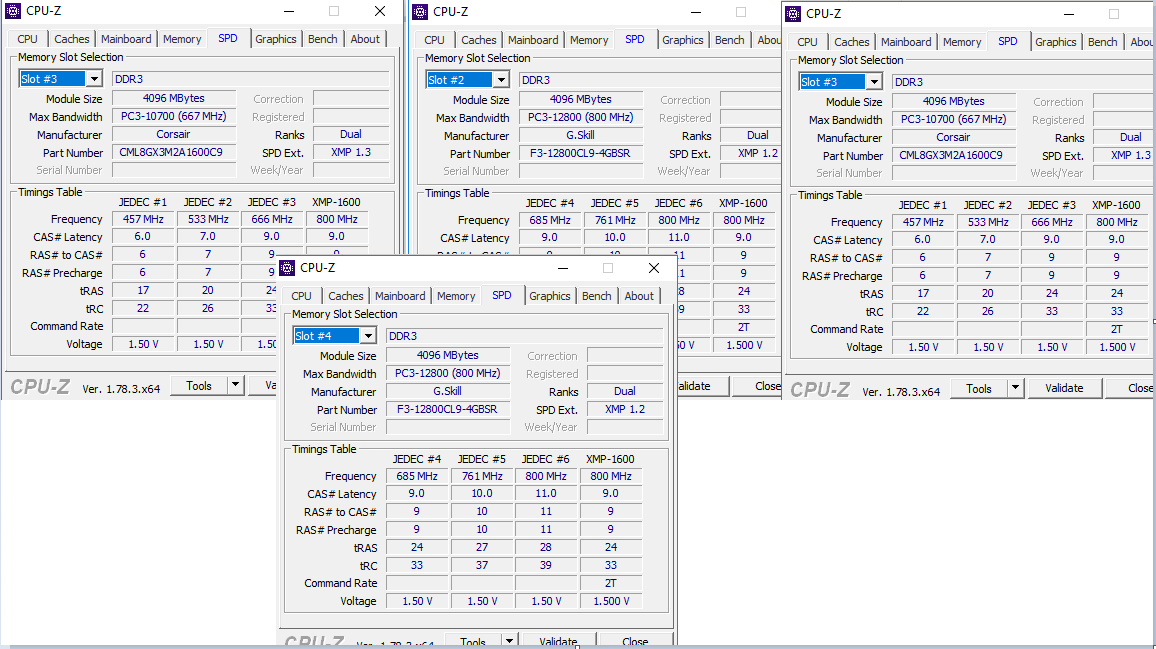Open Bench tab in Slot #2 window
Viewport: 1156px width, 649px height.
pyautogui.click(x=730, y=40)
